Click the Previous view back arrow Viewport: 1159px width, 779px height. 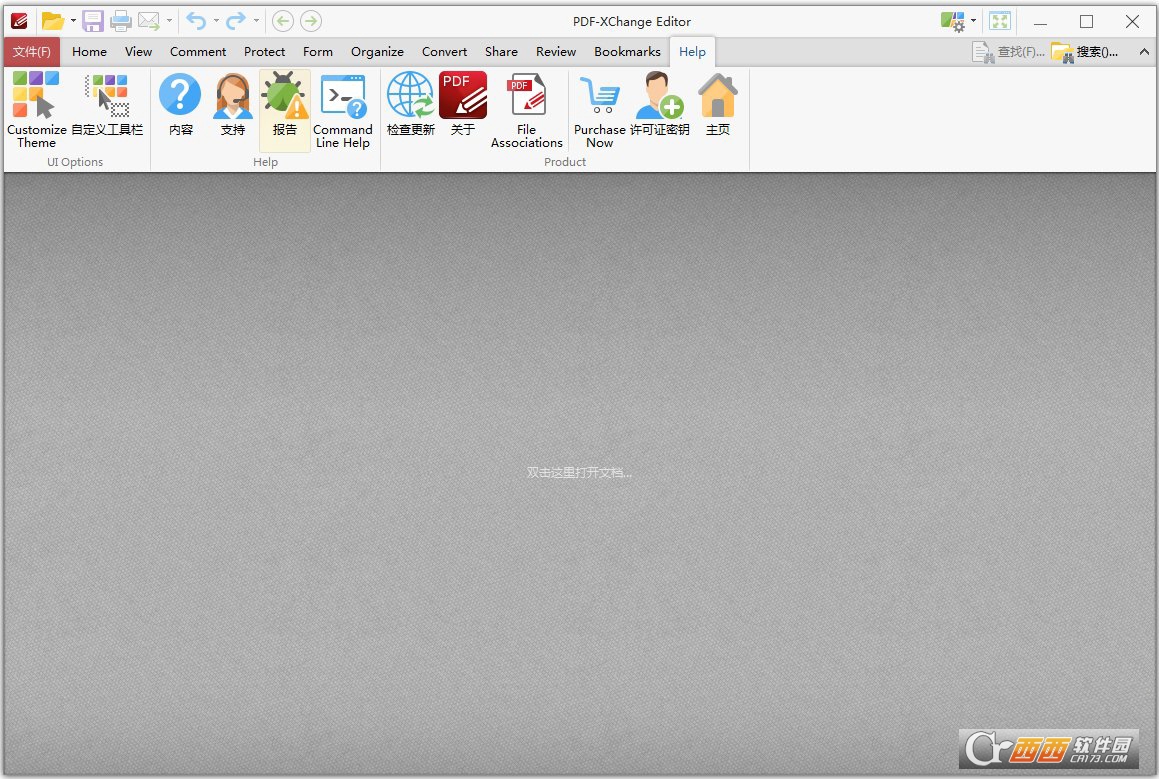[282, 21]
